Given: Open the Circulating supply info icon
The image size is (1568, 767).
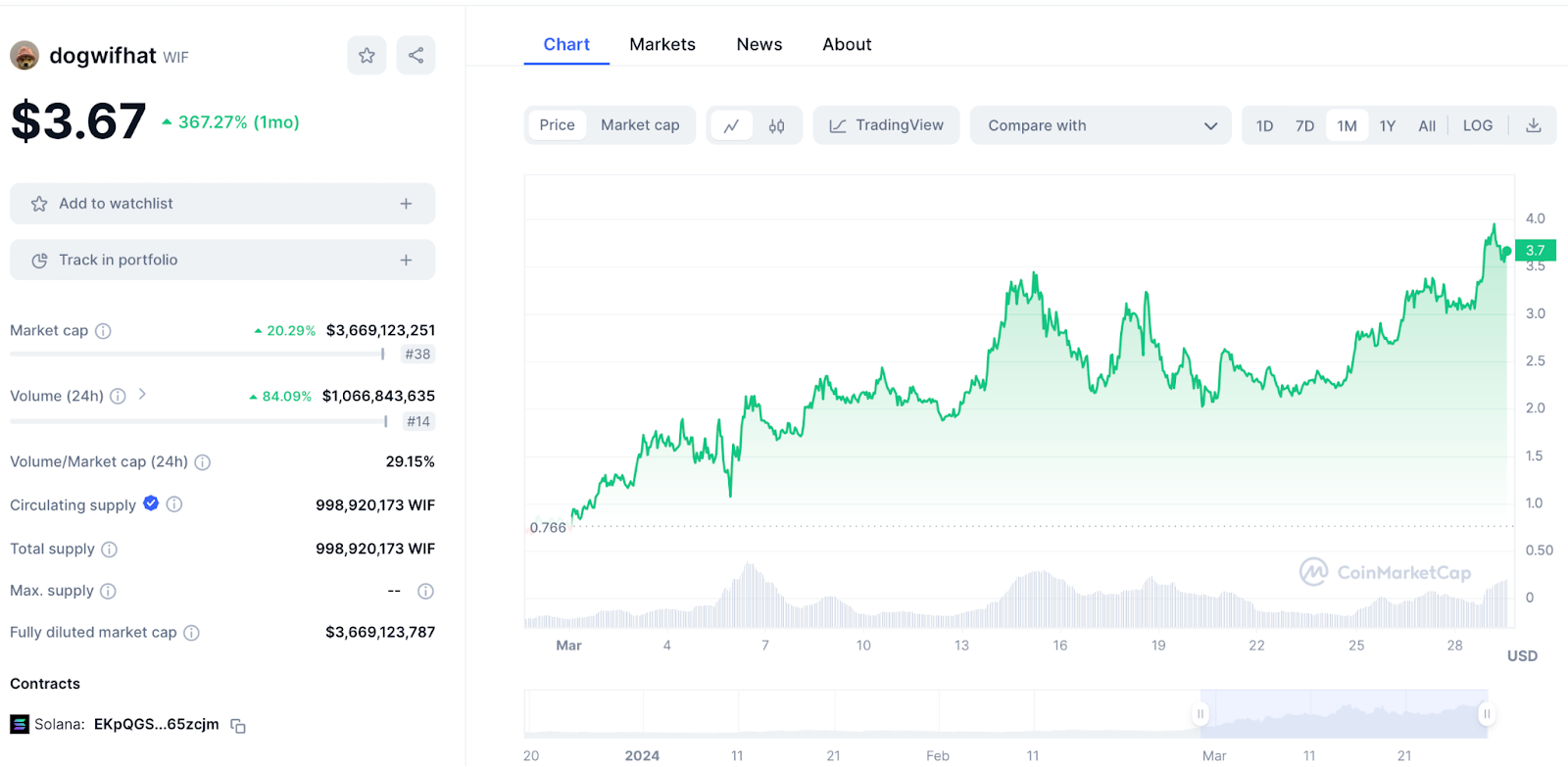Looking at the screenshot, I should pos(173,504).
